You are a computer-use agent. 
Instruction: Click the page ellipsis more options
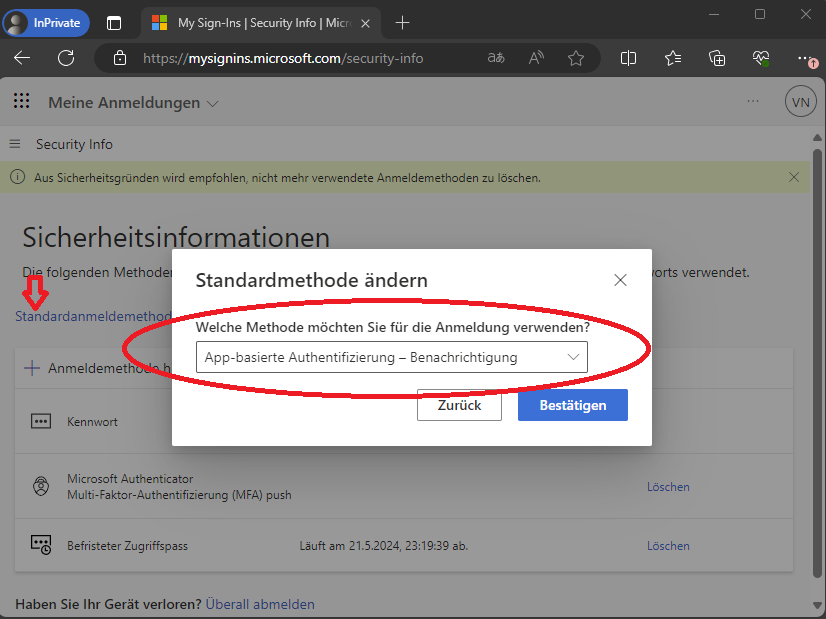753,102
